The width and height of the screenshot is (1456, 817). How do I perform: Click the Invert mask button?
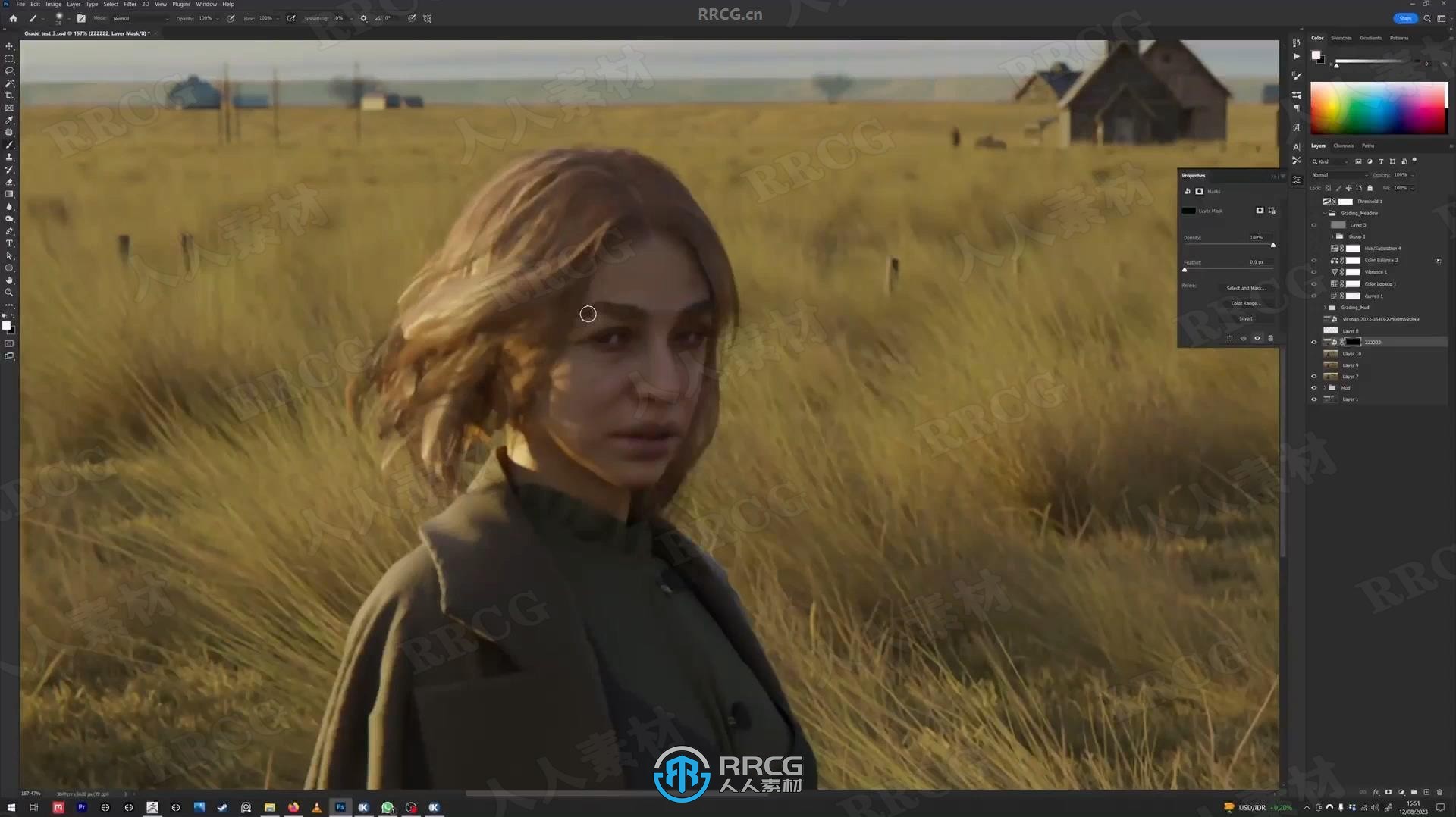coord(1245,318)
